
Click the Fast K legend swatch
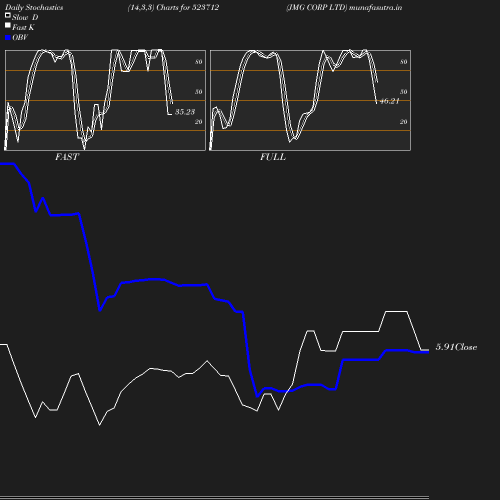click(8, 25)
